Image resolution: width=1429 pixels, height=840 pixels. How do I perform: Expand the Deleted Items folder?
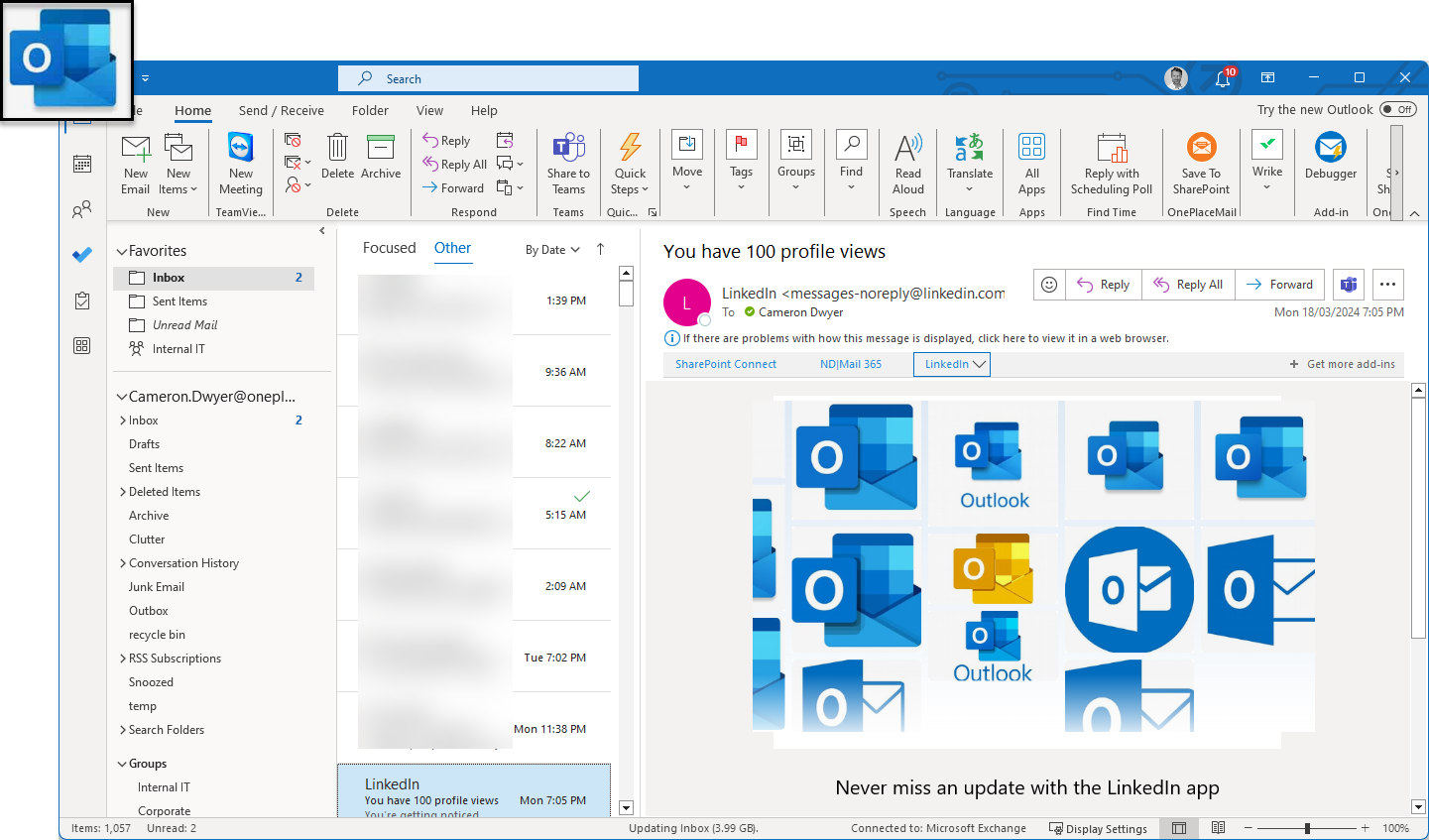click(x=123, y=492)
